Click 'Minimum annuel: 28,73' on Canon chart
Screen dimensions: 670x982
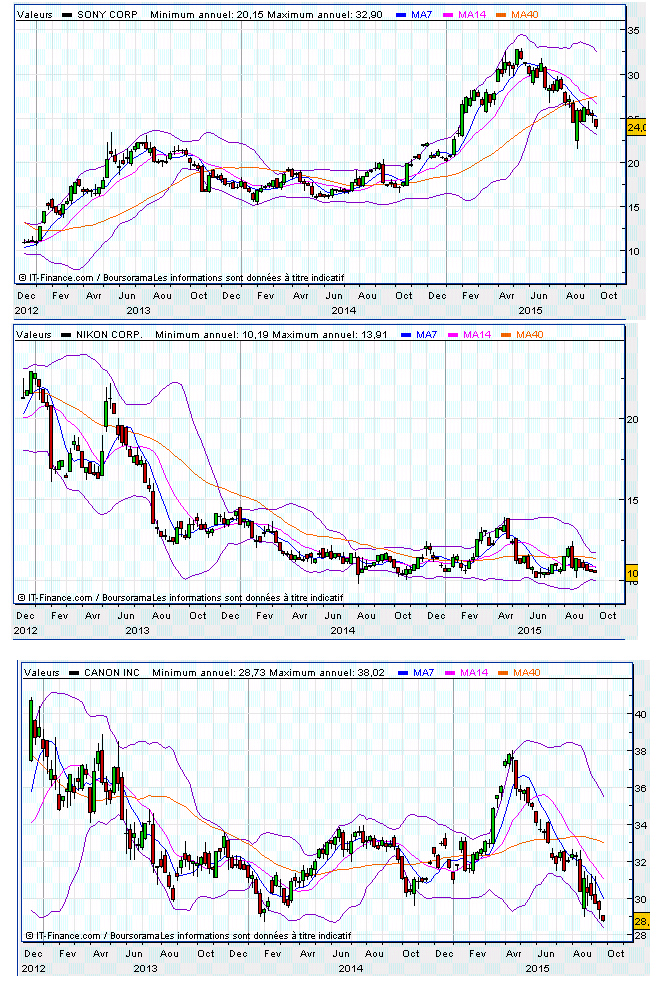tap(209, 673)
